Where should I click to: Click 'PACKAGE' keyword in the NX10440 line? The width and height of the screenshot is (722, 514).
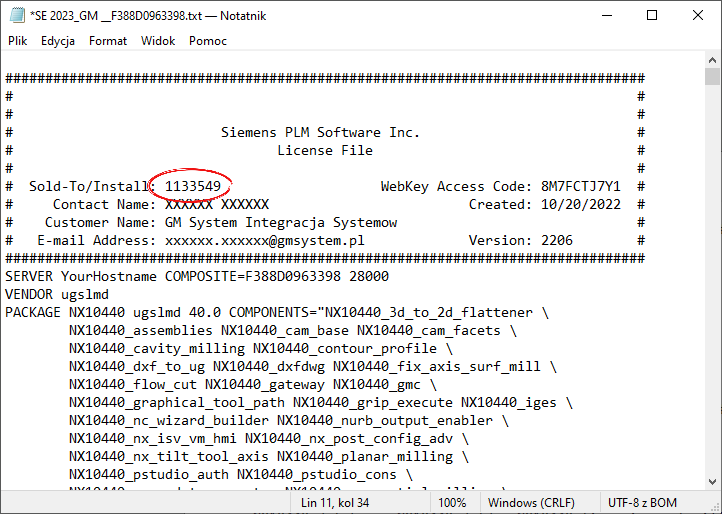click(33, 312)
